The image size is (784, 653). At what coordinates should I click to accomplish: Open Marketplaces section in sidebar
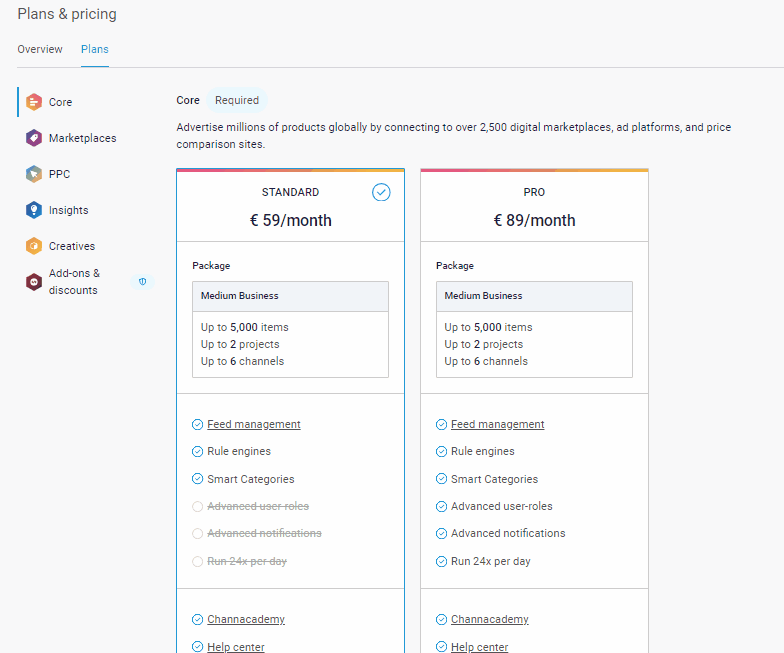pos(82,138)
